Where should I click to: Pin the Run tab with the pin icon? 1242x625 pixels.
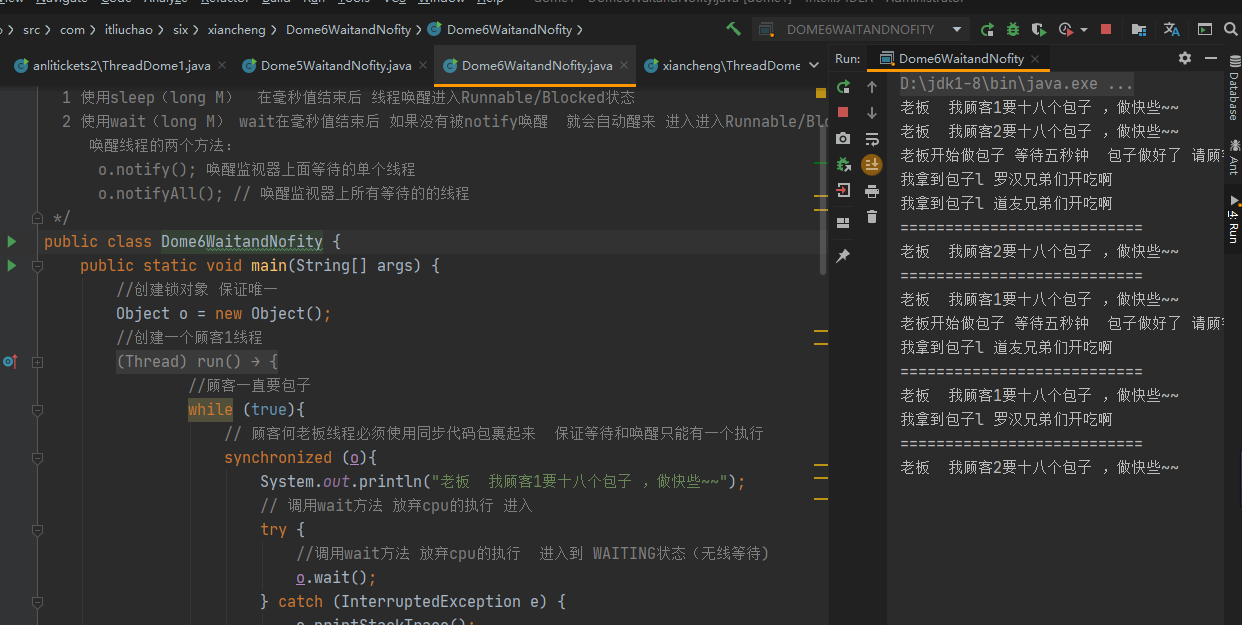843,256
